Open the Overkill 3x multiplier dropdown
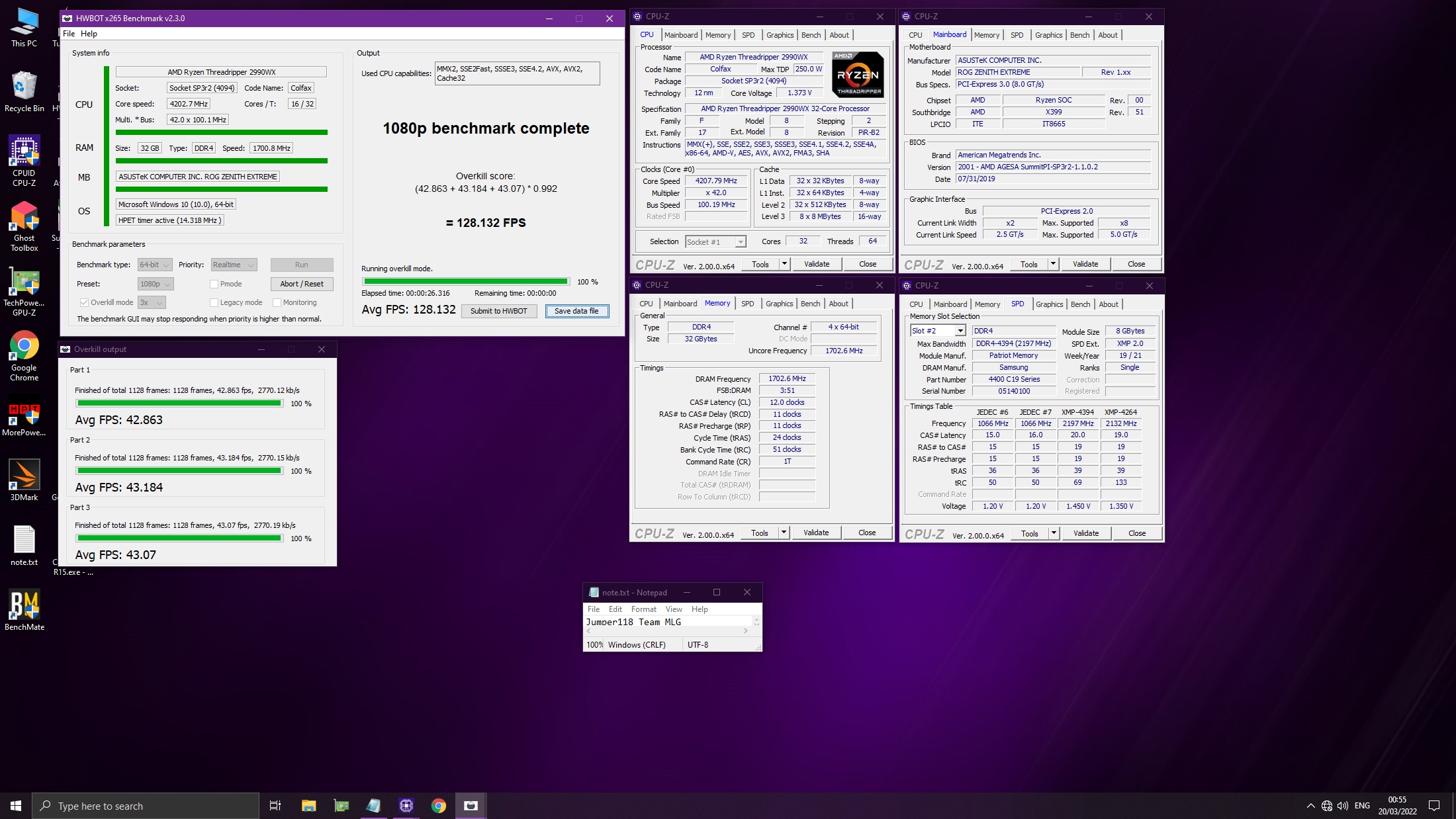 point(152,302)
